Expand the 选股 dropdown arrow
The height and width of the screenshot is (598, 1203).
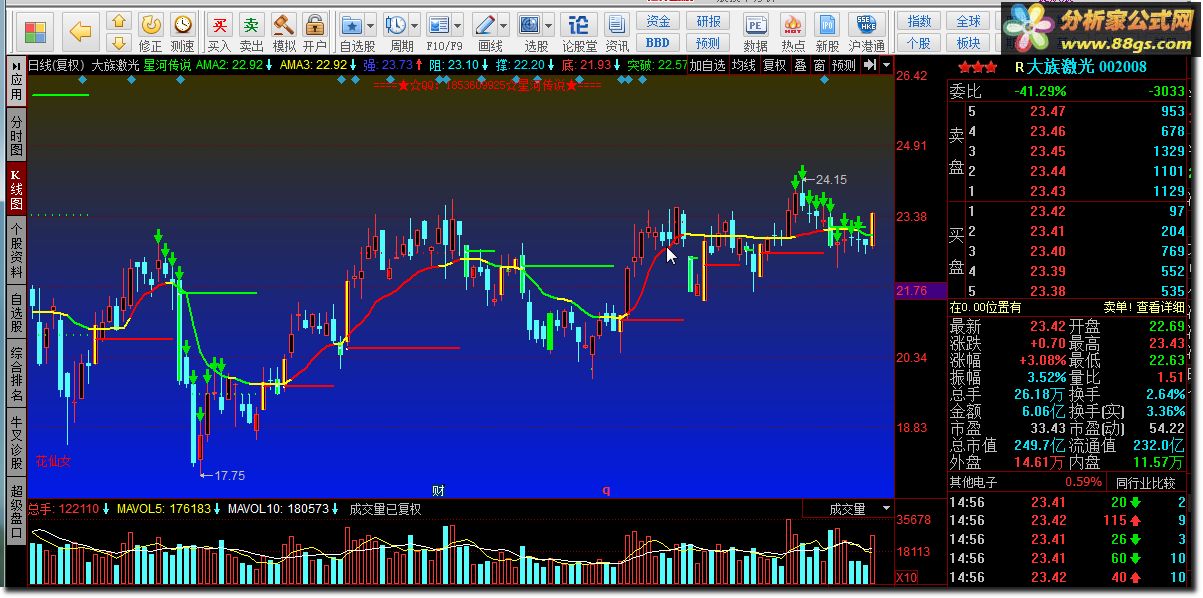pos(549,25)
